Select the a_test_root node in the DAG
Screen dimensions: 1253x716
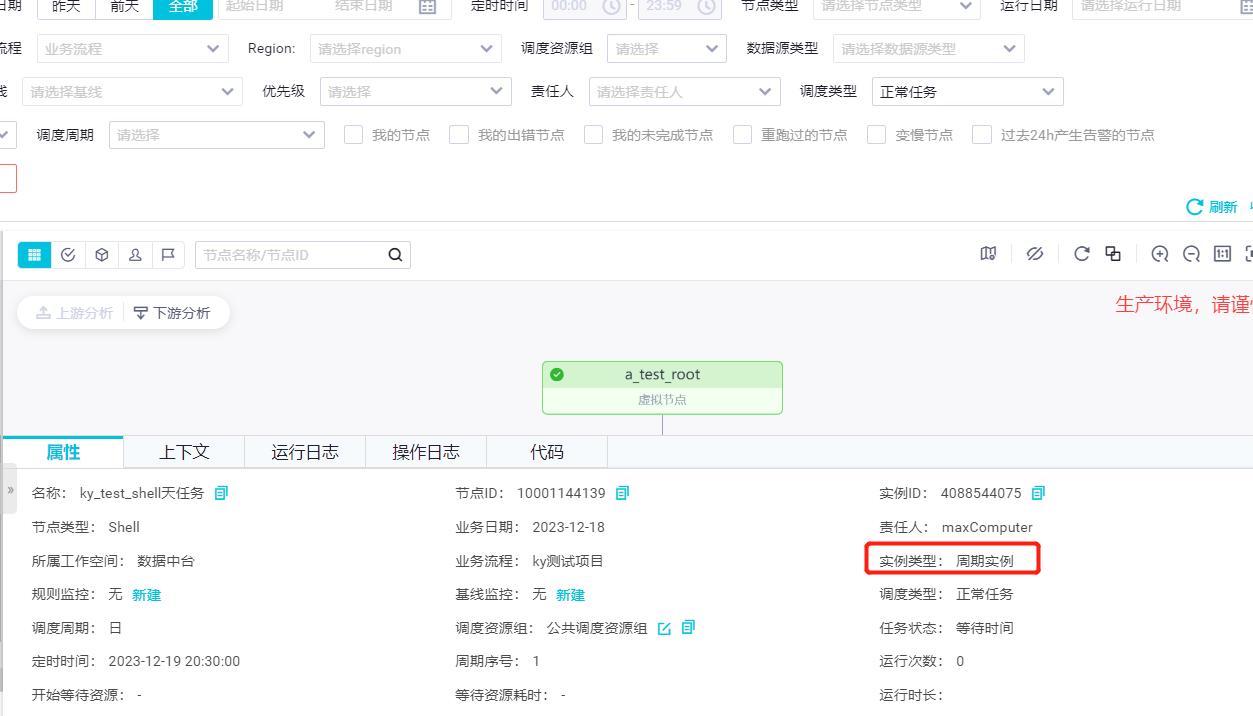pos(662,387)
